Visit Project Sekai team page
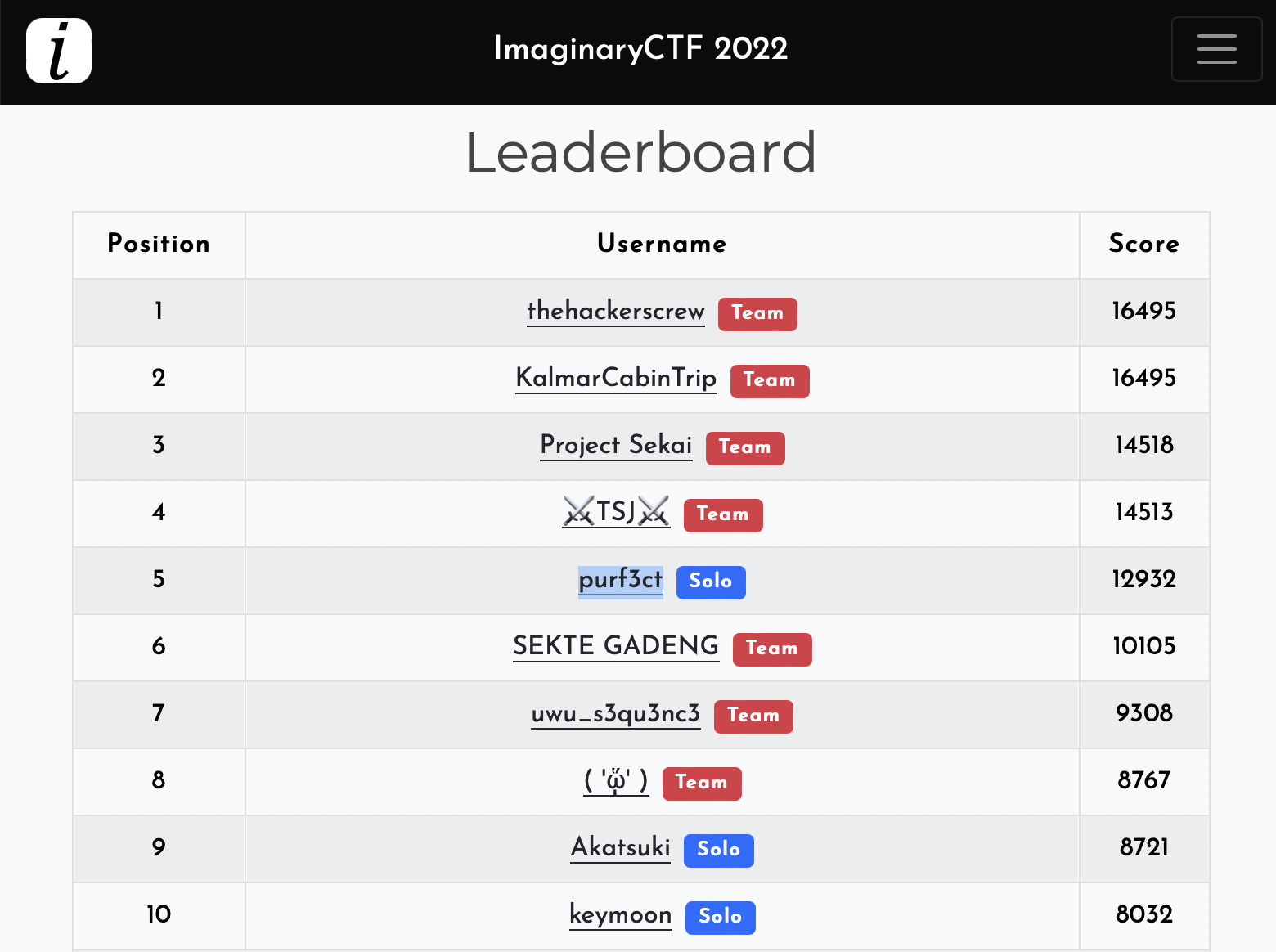This screenshot has height=952, width=1276. 616,445
